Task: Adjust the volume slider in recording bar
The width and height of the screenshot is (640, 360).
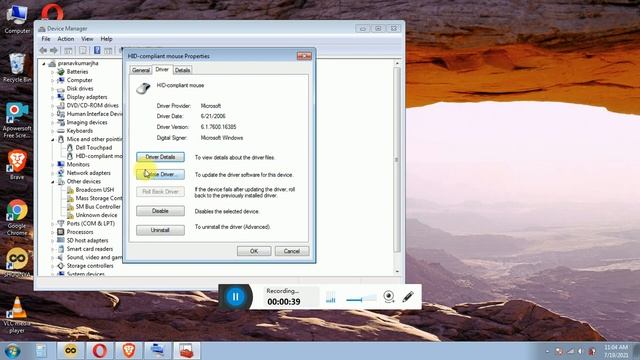Action: pyautogui.click(x=362, y=299)
